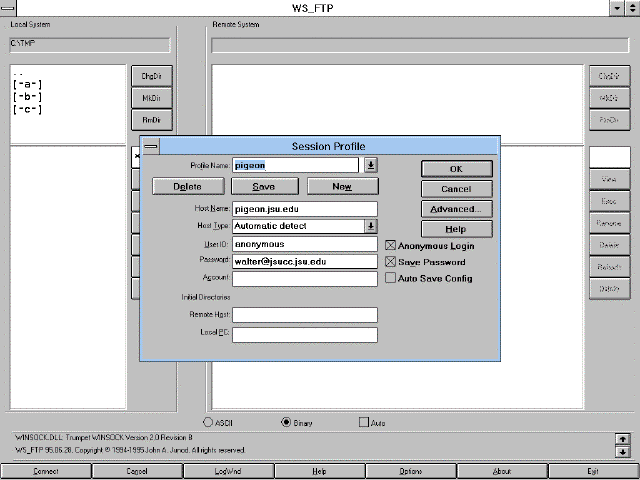The image size is (640, 480).
Task: Click the remote RmDir button
Action: click(609, 120)
